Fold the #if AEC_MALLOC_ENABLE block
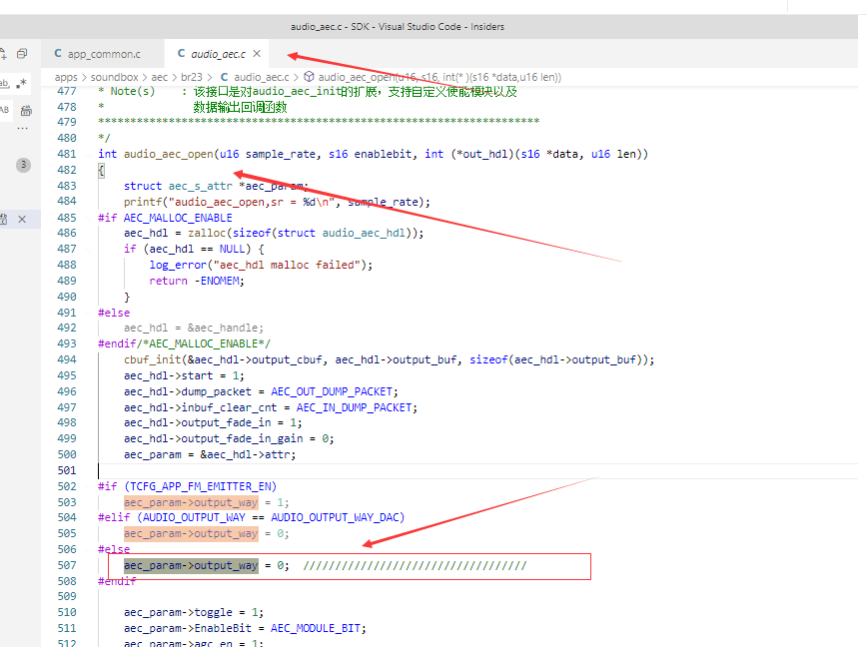The image size is (867, 647). point(90,218)
